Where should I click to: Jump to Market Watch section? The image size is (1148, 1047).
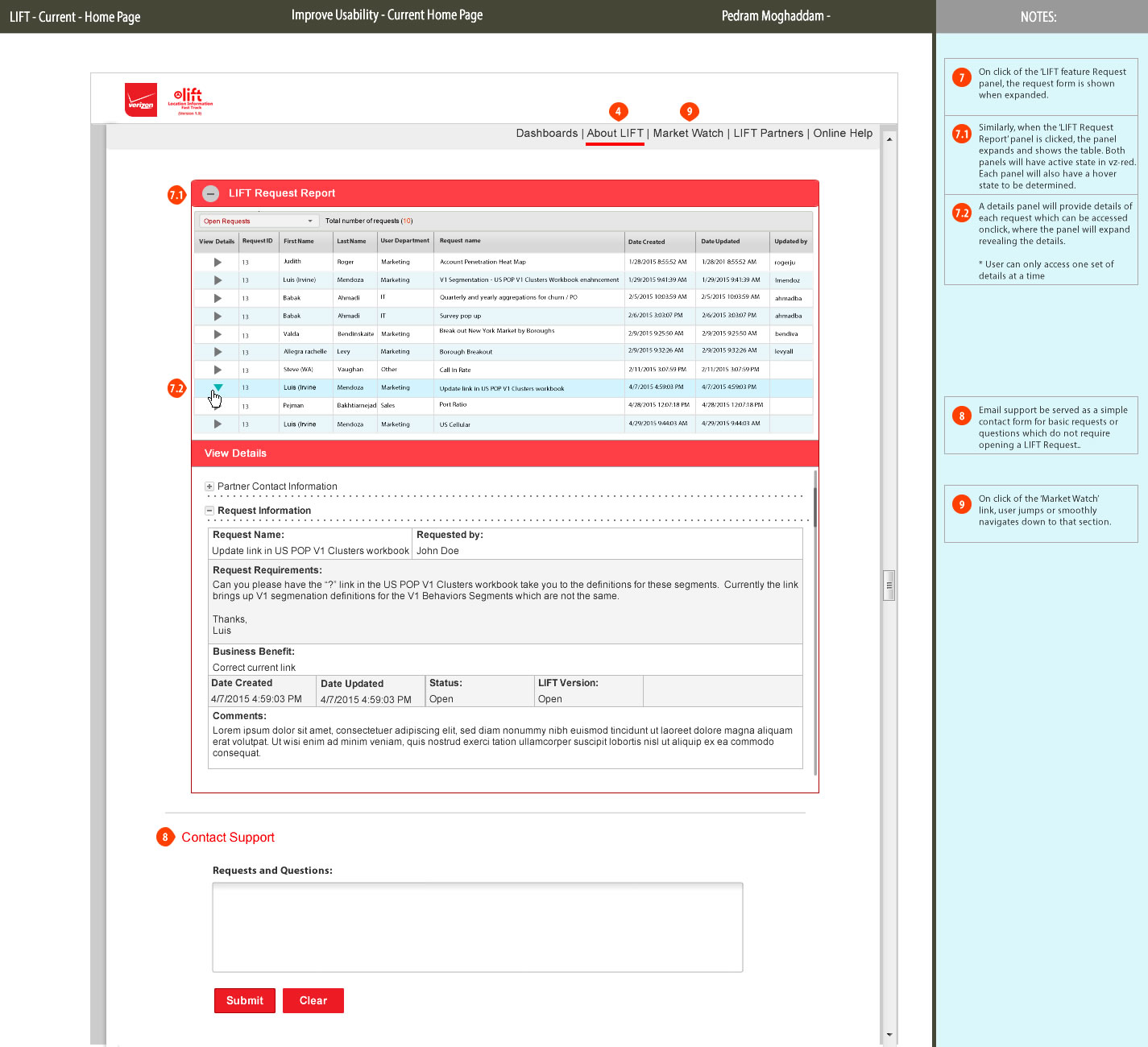click(x=688, y=134)
